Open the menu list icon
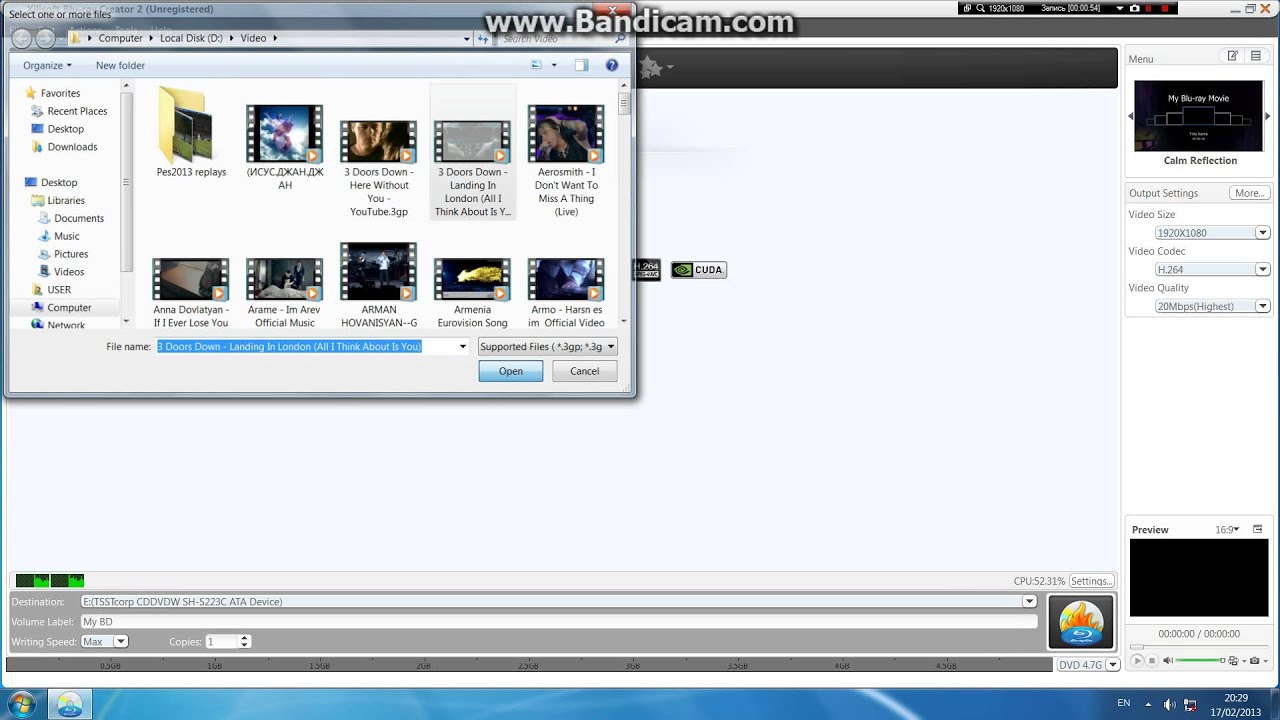 [1255, 56]
